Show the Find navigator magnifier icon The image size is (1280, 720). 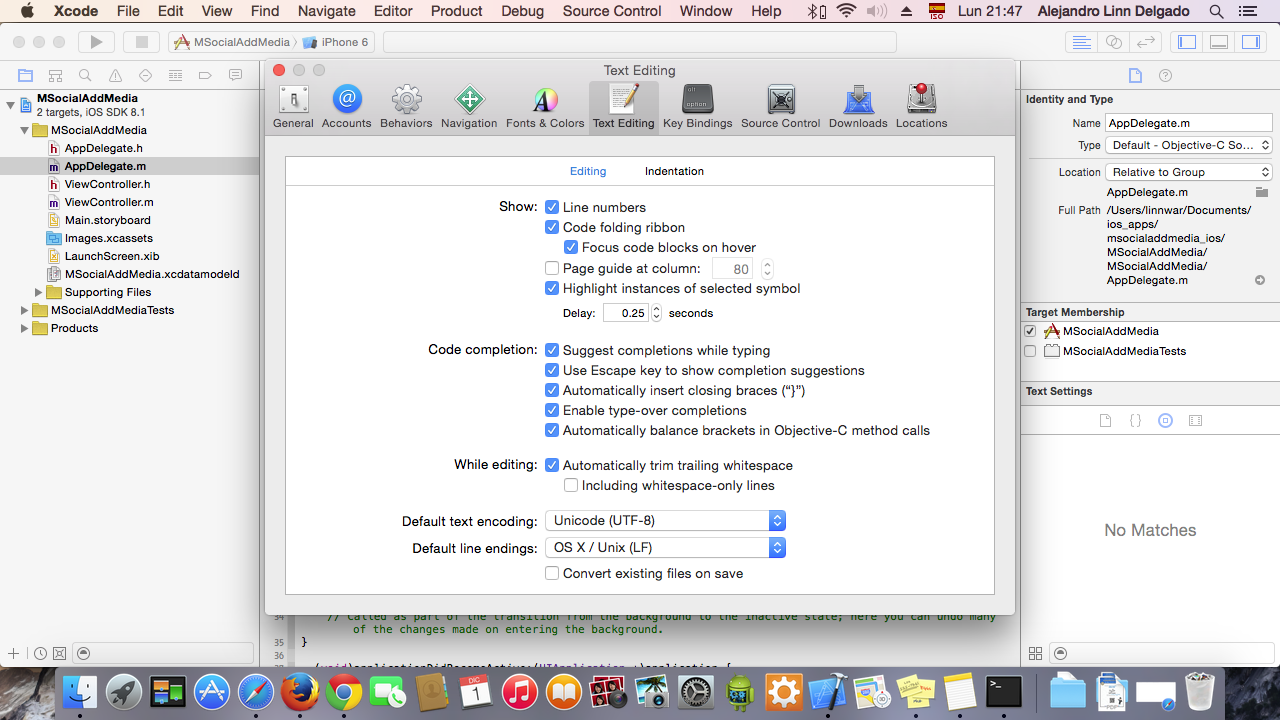85,76
